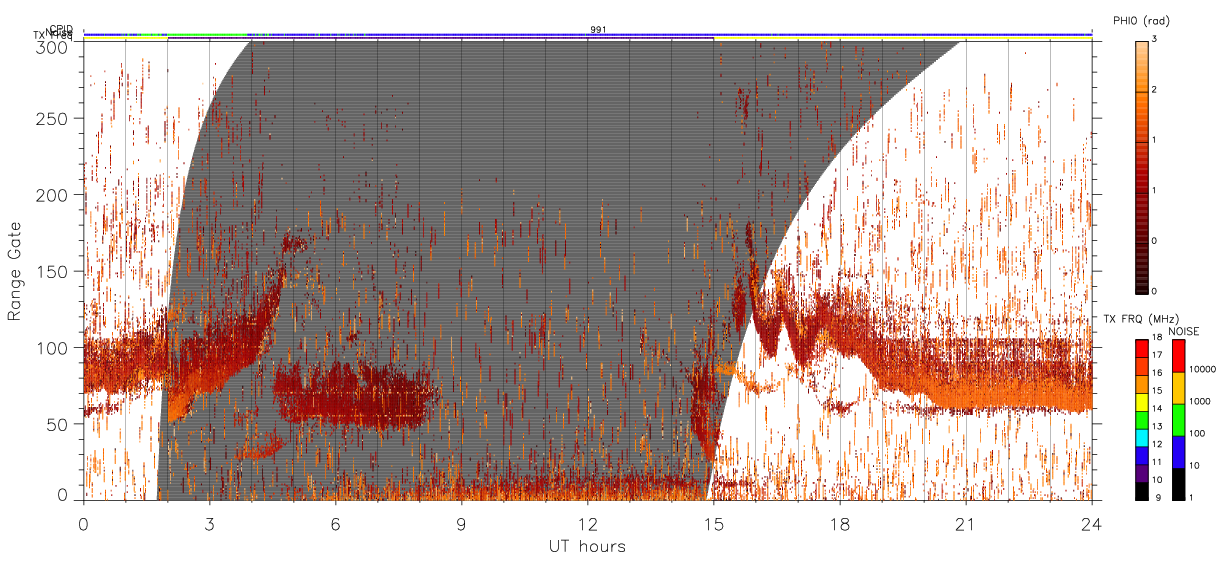Select the 'PHI0 (rad)' colorbar title
Viewport: 1228px width, 567px height.
tap(1142, 20)
